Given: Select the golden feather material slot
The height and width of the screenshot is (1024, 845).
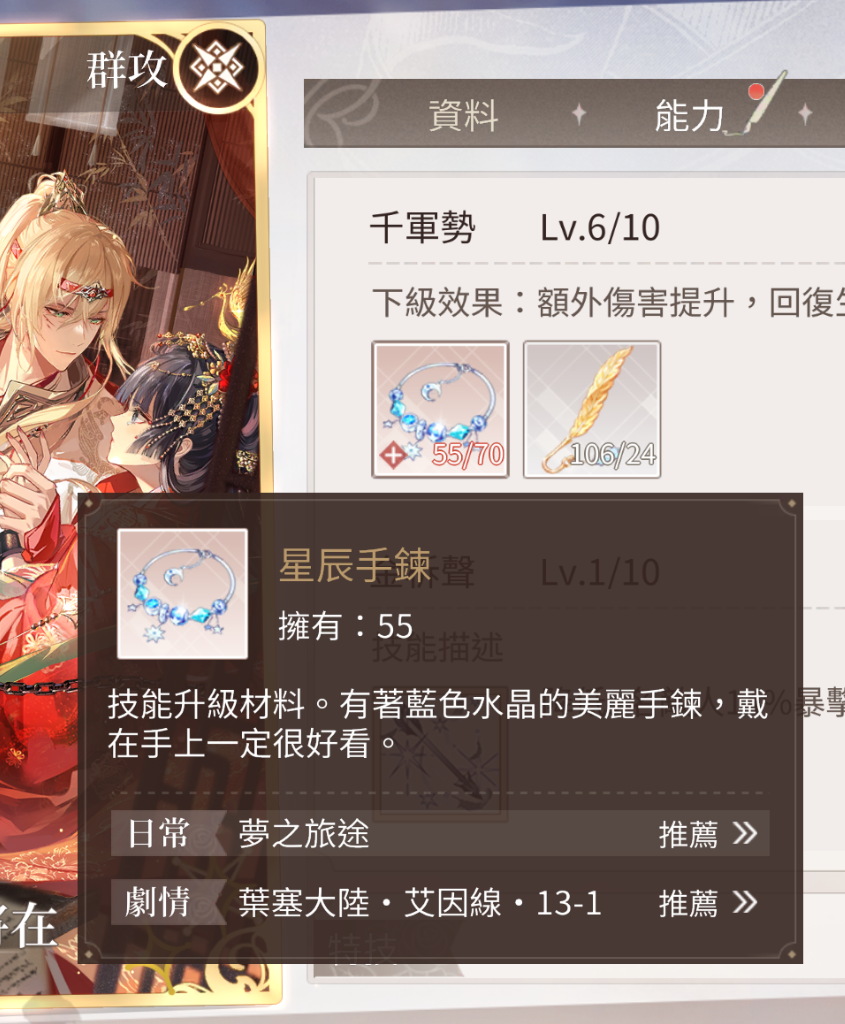Looking at the screenshot, I should 592,409.
